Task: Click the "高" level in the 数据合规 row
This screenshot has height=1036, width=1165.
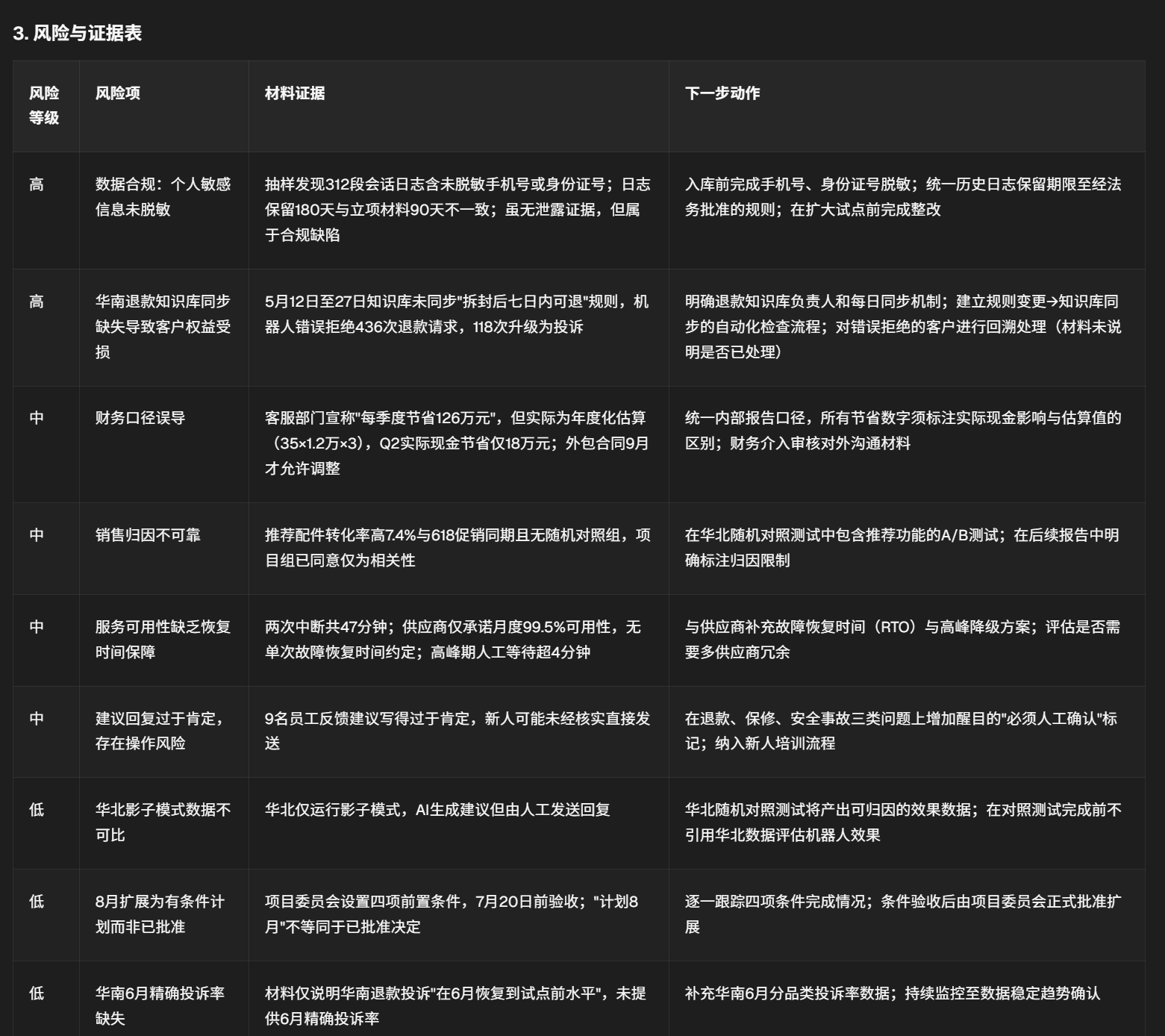Action: [x=37, y=184]
